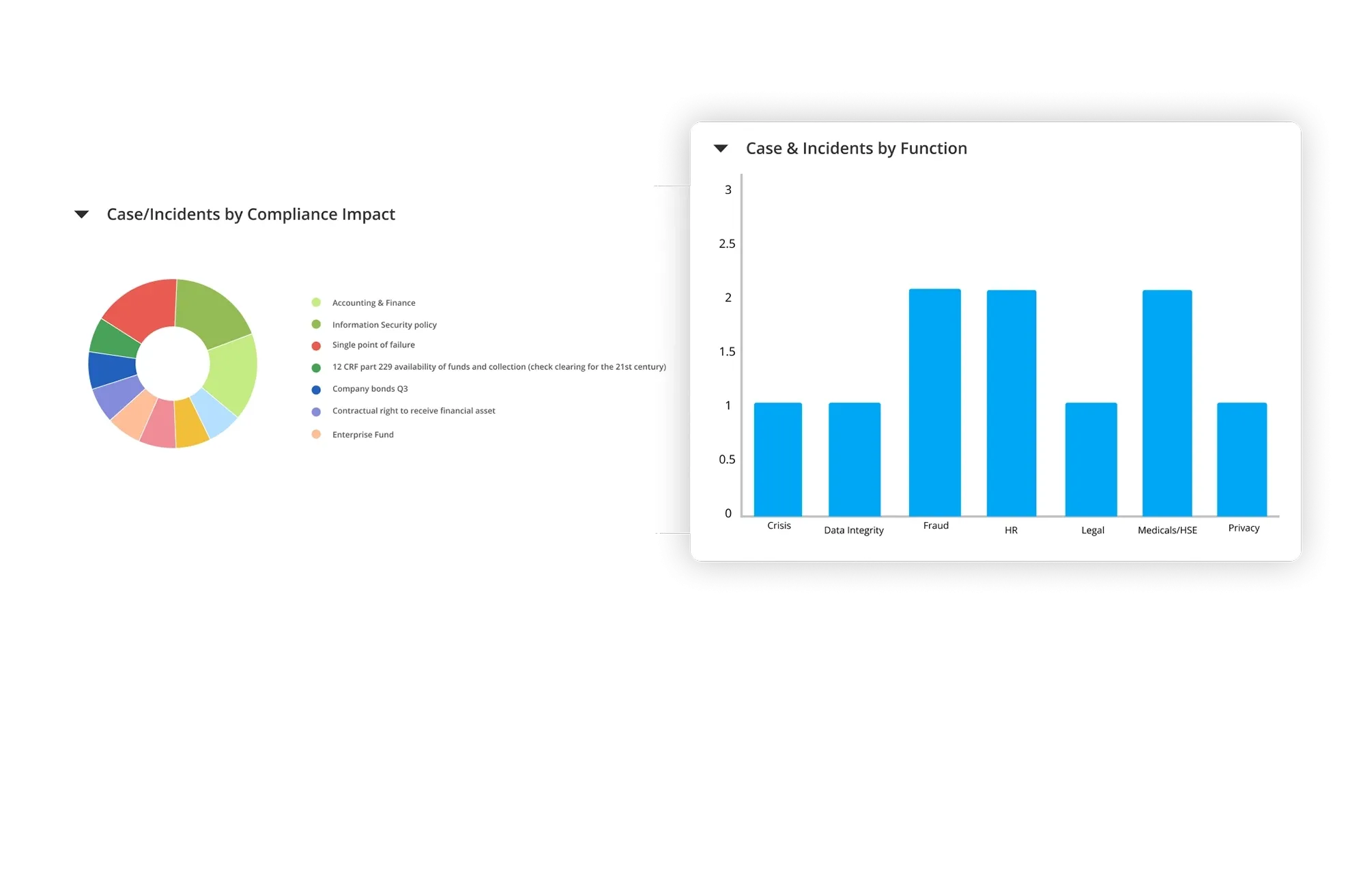Viewport: 1348px width, 896px height.
Task: Select the Legal bar
Action: pos(1091,459)
